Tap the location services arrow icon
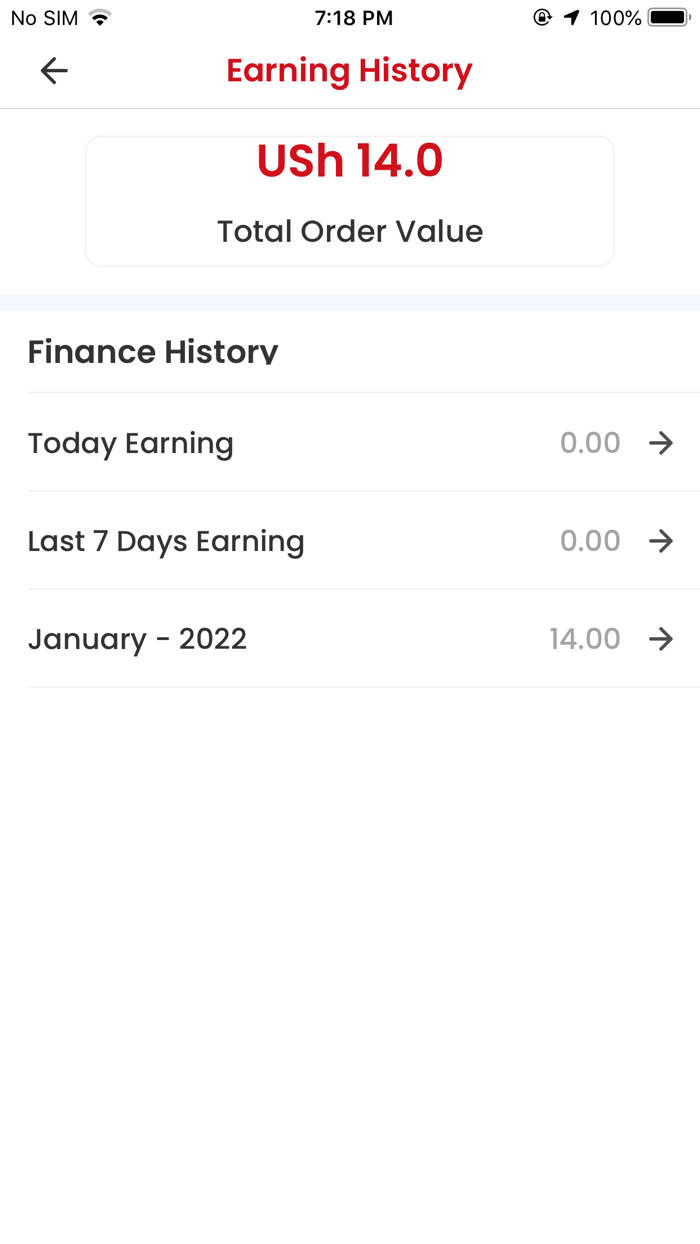The image size is (700, 1244). point(572,18)
